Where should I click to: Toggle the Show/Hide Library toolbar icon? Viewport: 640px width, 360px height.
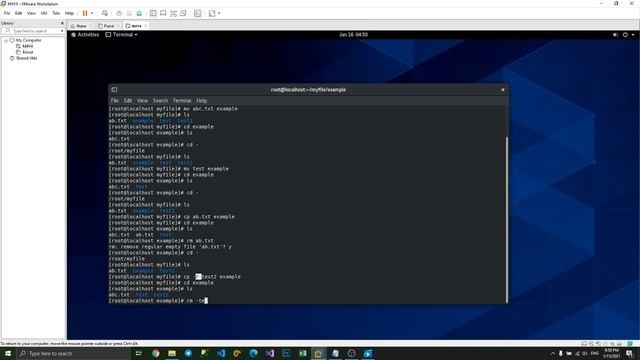point(153,13)
